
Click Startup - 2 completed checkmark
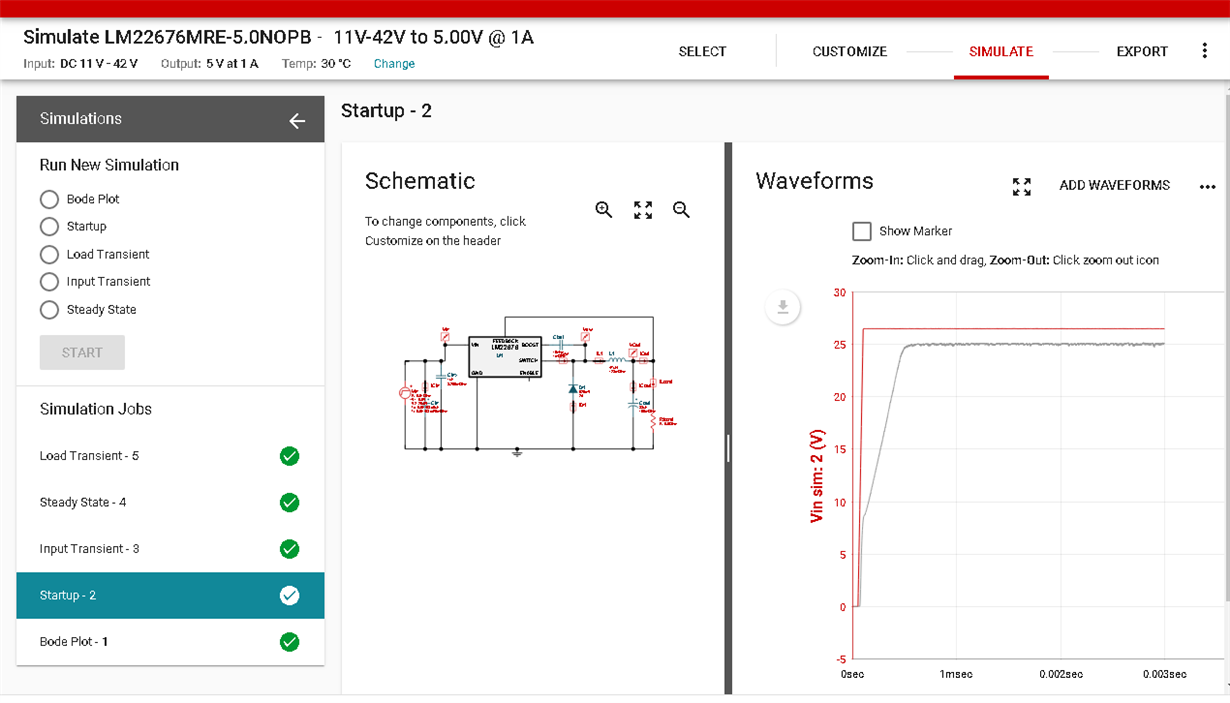coord(289,595)
